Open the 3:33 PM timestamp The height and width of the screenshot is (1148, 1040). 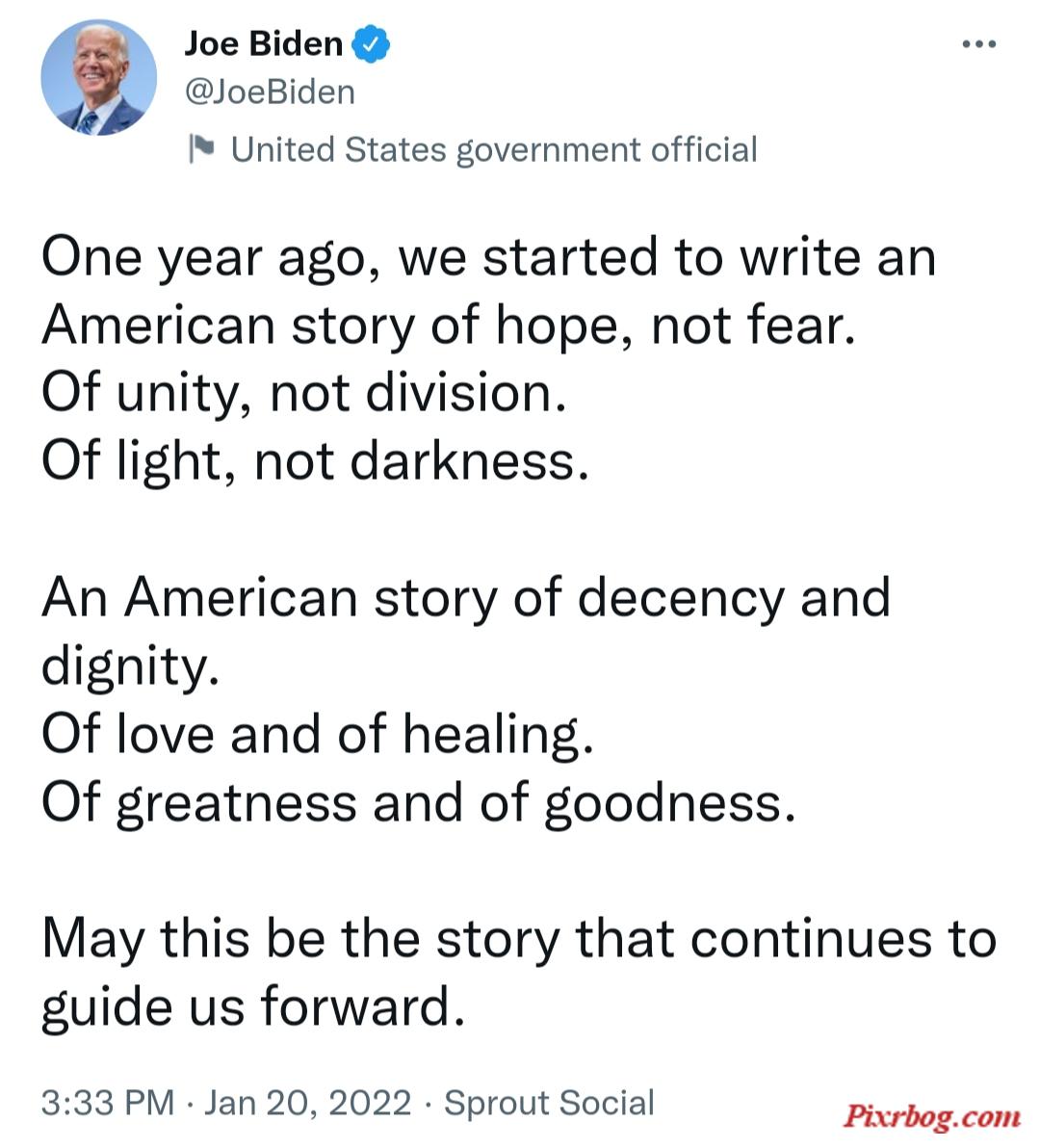pos(108,1103)
